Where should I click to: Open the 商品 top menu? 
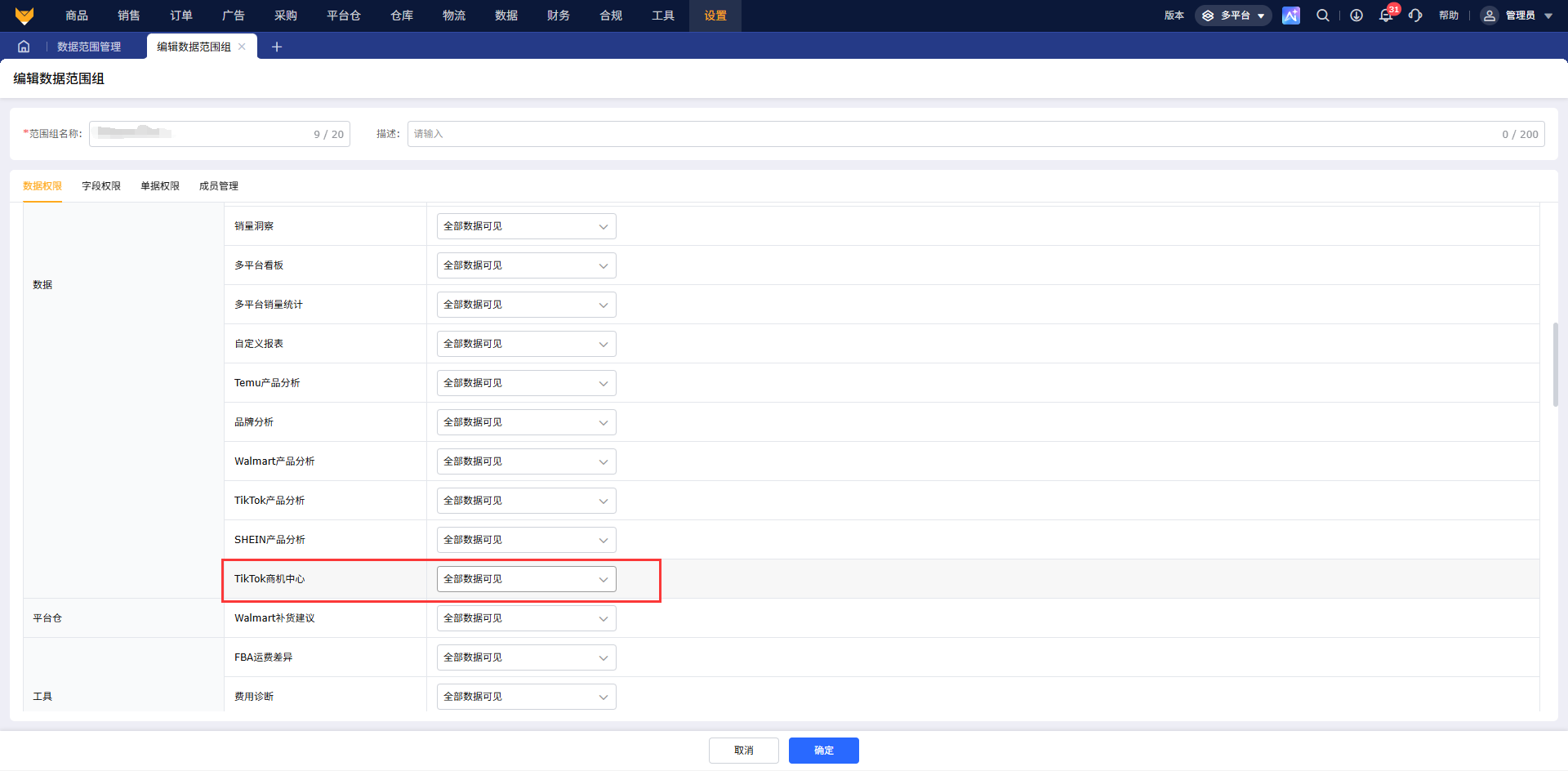77,16
